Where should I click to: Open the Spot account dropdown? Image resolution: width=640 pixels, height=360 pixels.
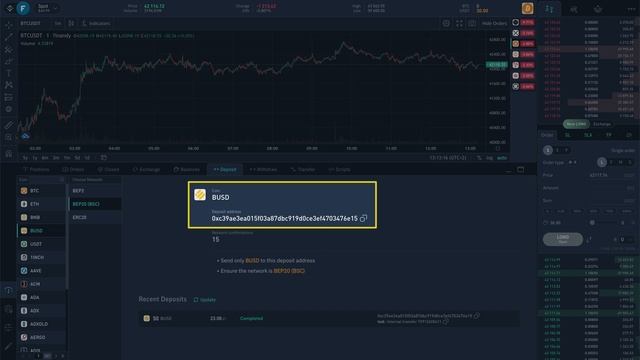tap(47, 8)
